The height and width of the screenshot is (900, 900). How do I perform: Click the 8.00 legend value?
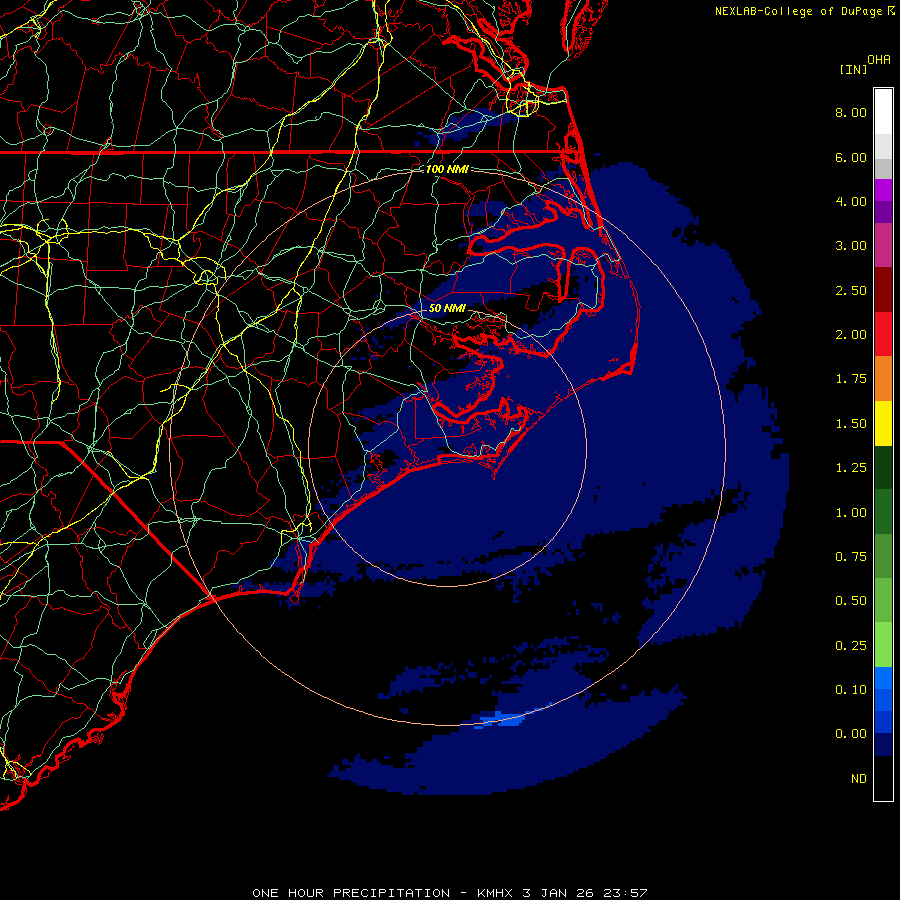point(851,112)
